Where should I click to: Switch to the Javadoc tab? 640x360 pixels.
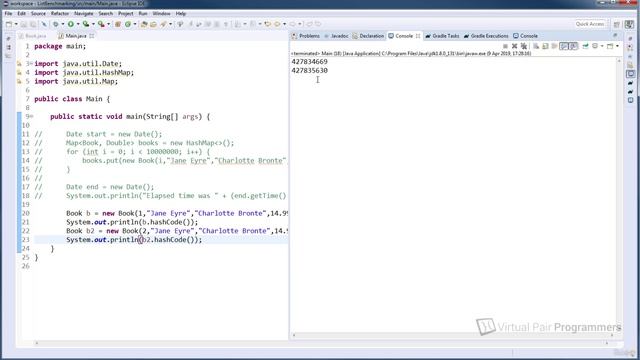click(x=336, y=36)
